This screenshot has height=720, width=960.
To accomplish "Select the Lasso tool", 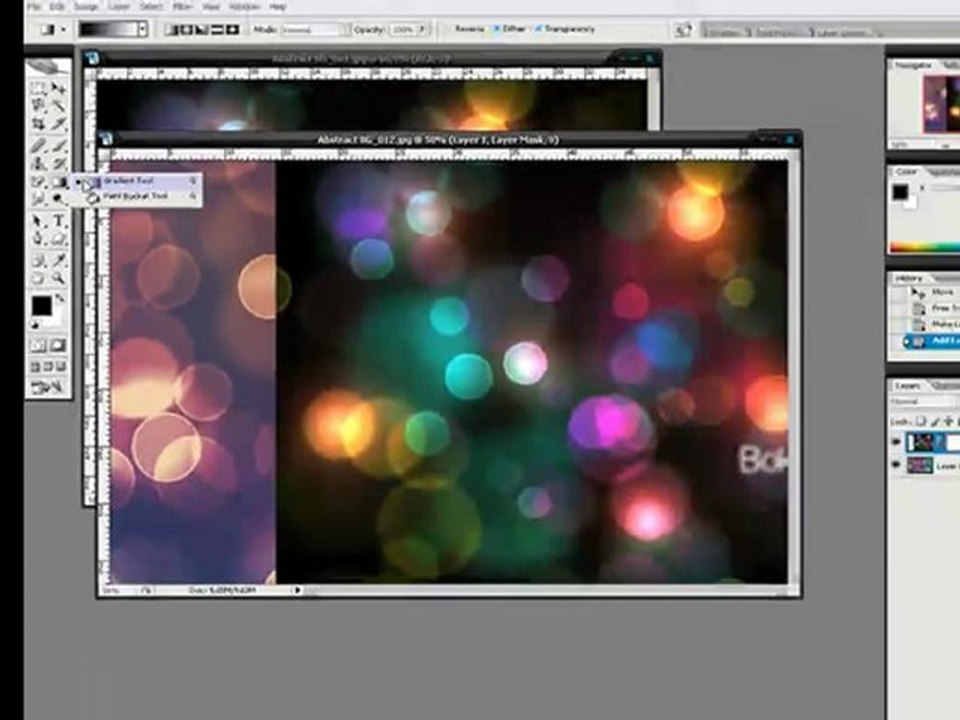I will point(39,105).
